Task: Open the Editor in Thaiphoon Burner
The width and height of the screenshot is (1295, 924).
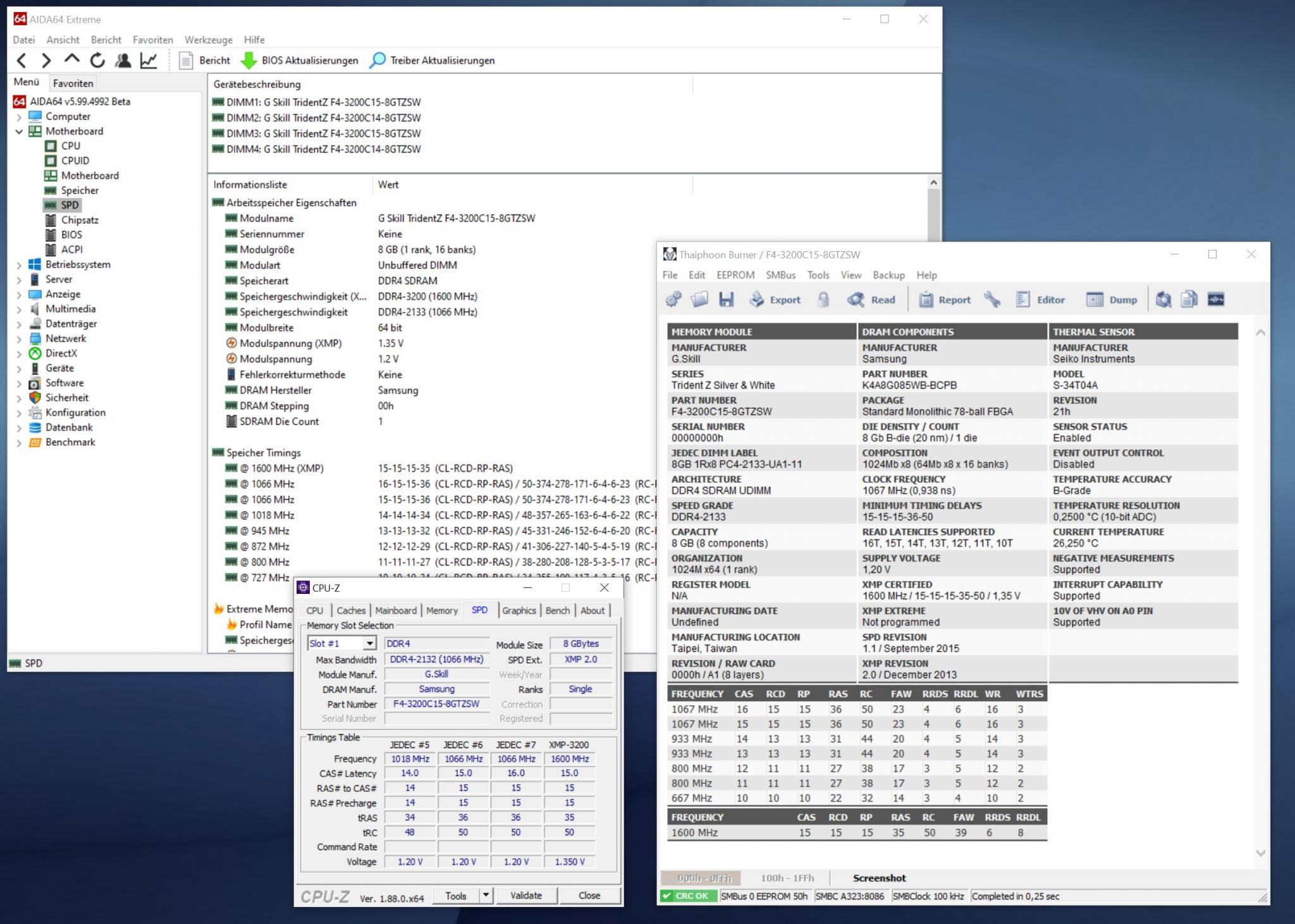Action: (x=1040, y=300)
